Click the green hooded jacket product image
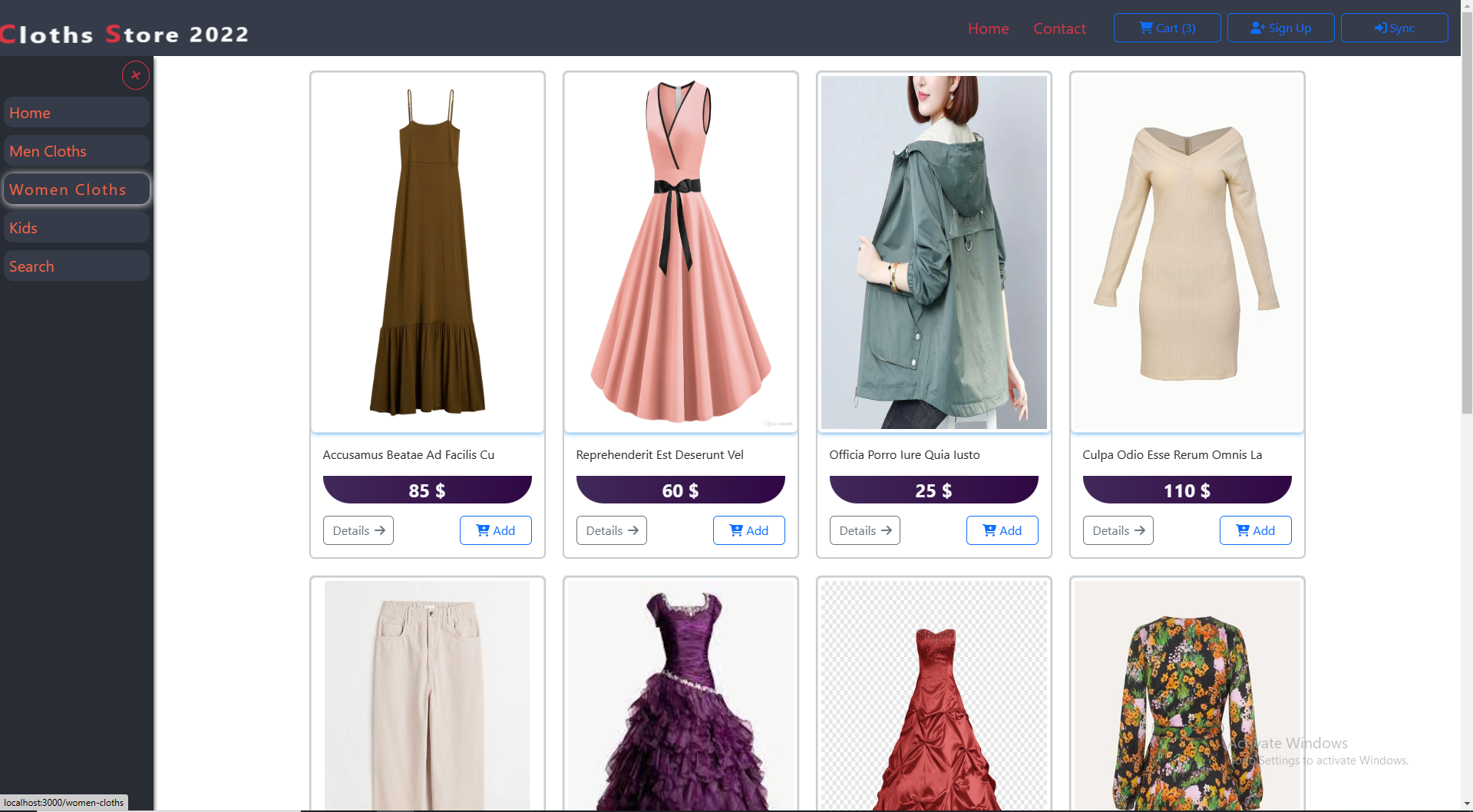The height and width of the screenshot is (812, 1473). (933, 252)
